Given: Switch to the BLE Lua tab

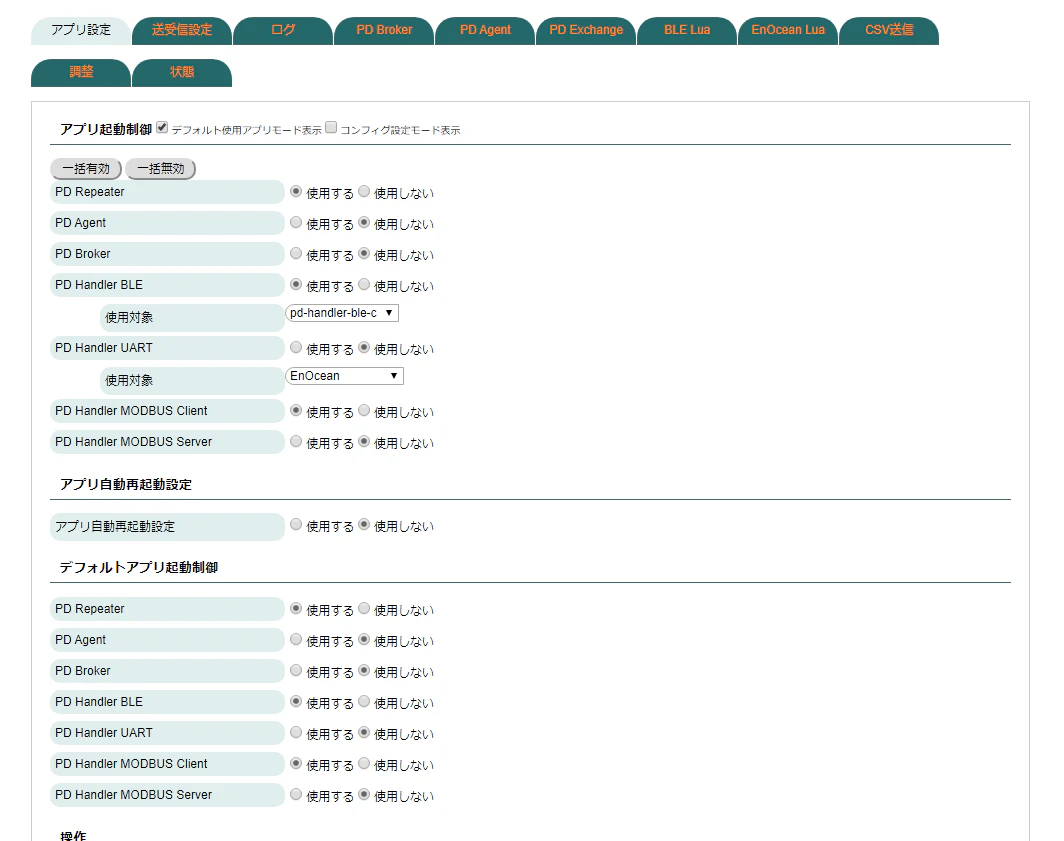Looking at the screenshot, I should [x=687, y=31].
